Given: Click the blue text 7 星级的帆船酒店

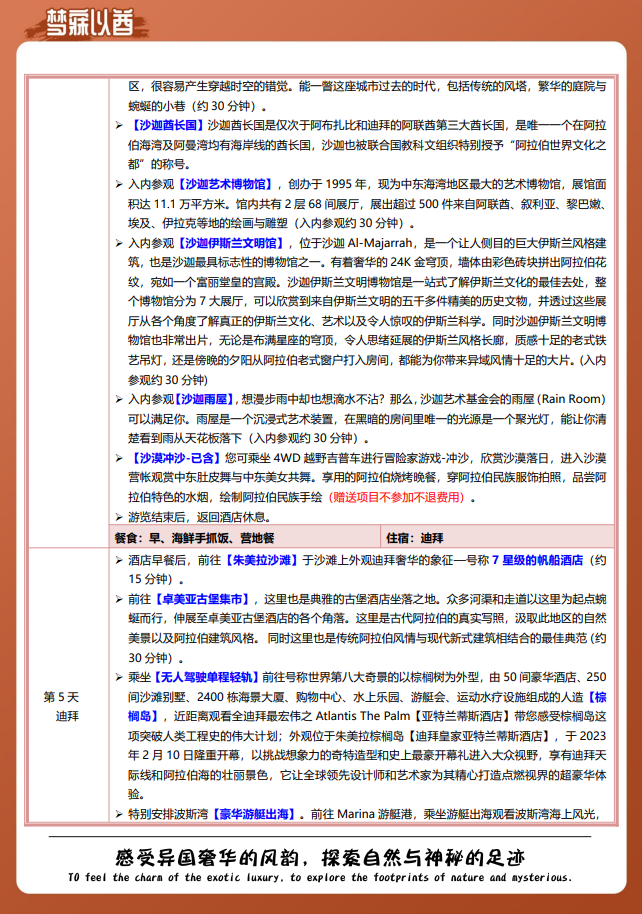Looking at the screenshot, I should coord(538,560).
